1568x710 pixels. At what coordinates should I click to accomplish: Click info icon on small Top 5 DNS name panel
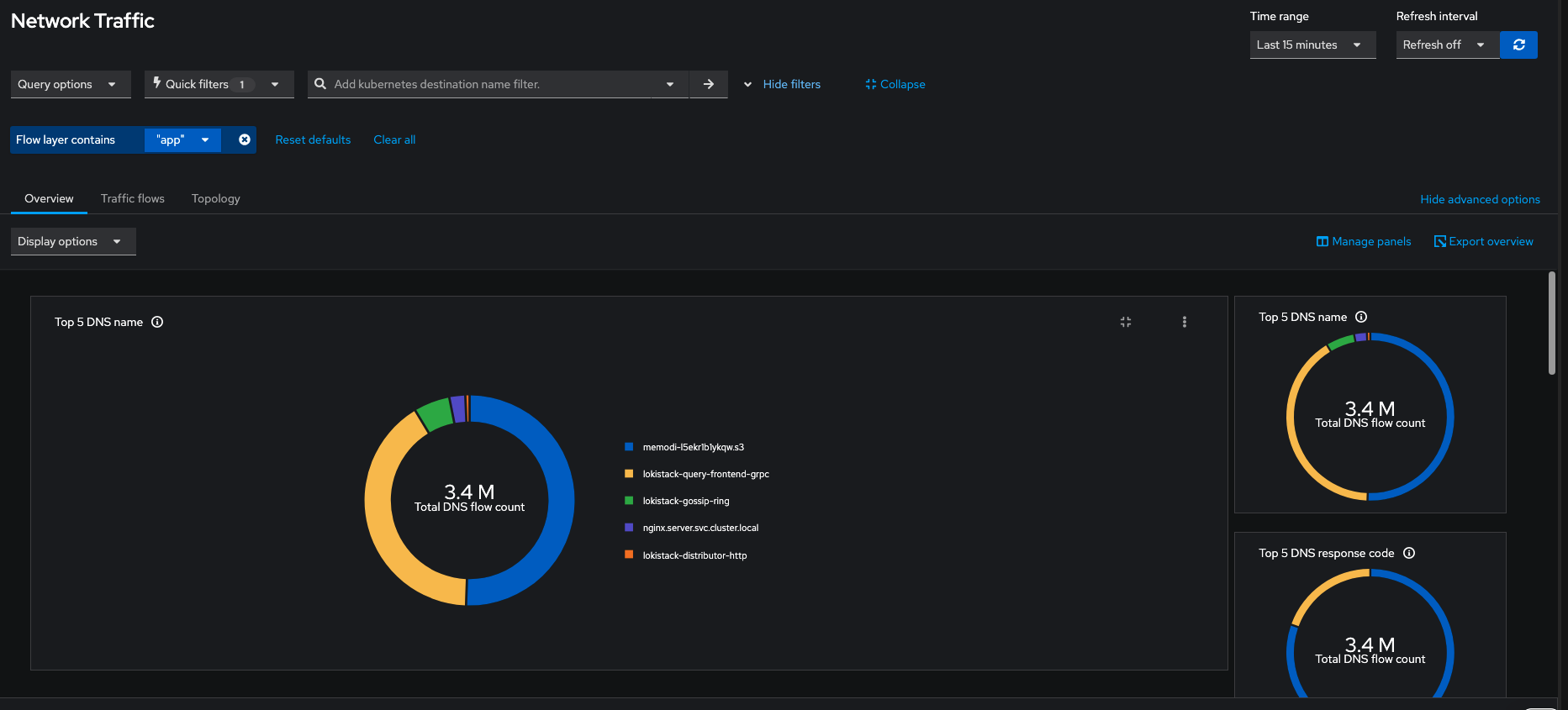pyautogui.click(x=1361, y=317)
